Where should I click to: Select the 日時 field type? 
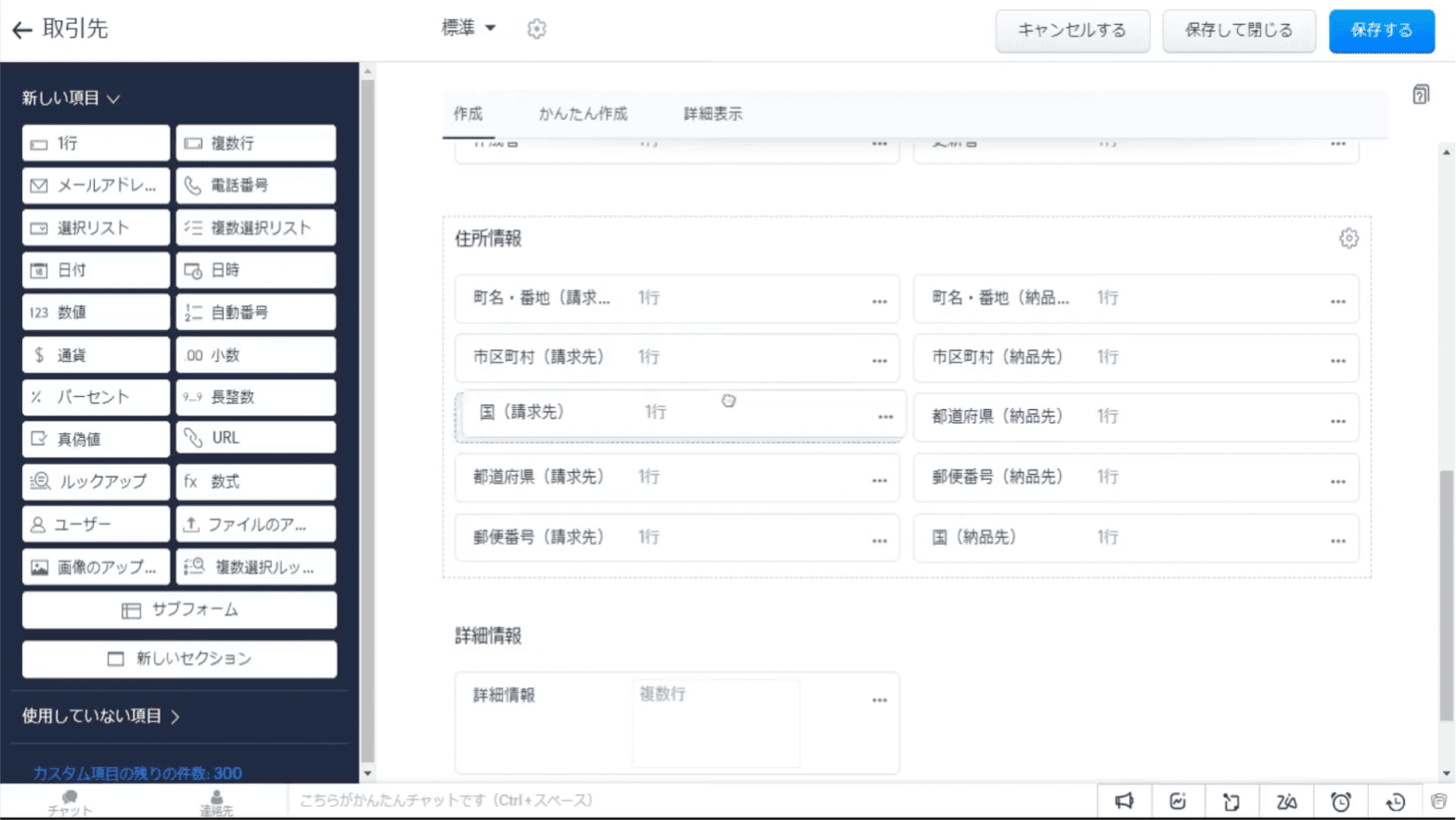tap(255, 270)
